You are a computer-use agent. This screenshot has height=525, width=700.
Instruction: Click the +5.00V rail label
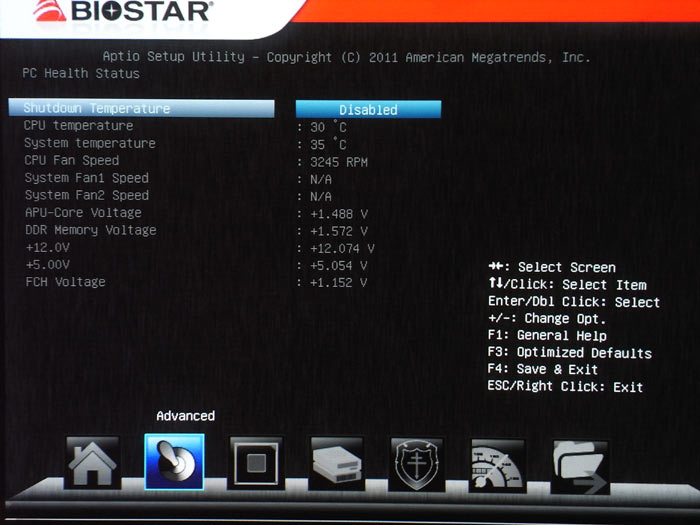click(x=47, y=265)
